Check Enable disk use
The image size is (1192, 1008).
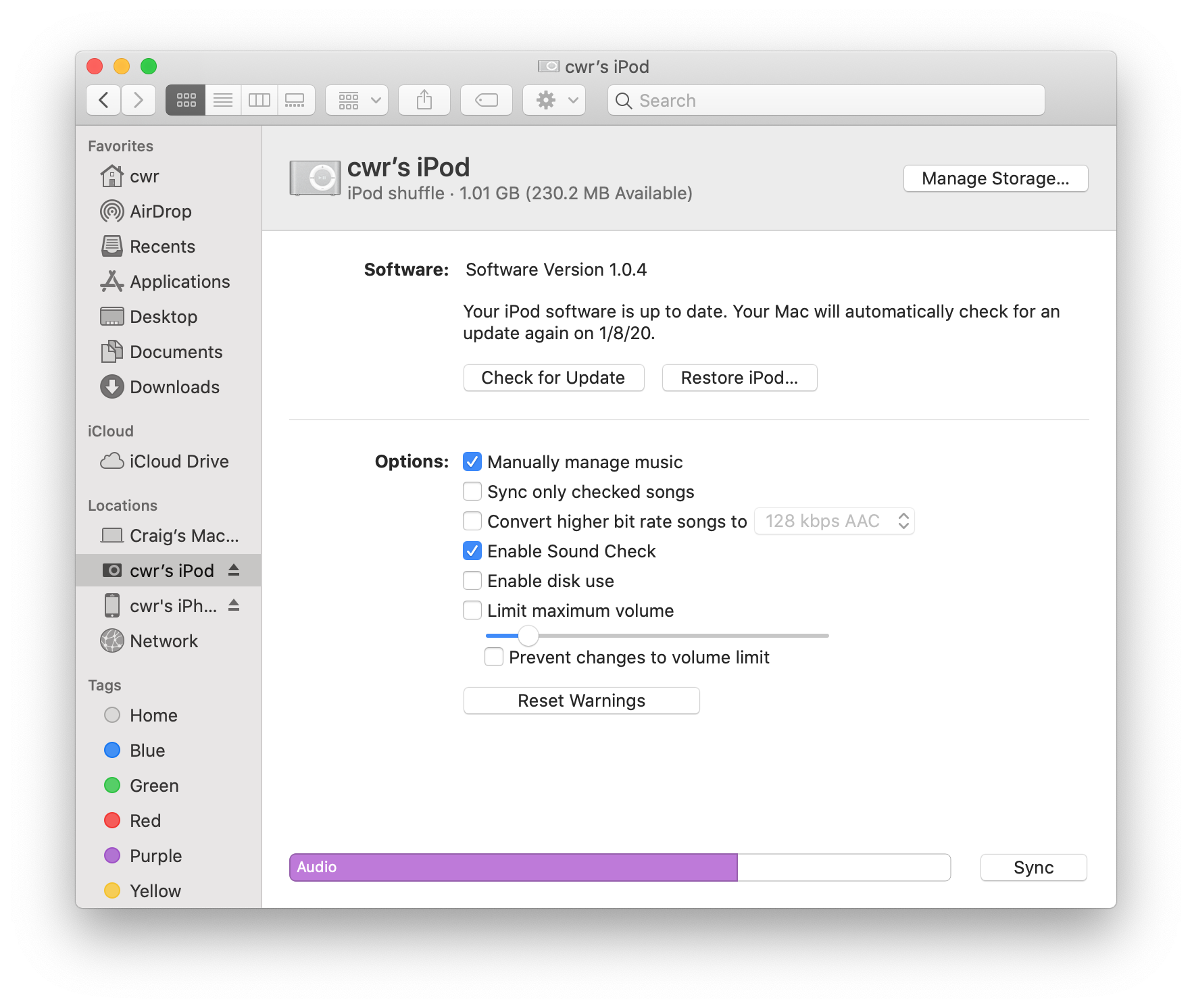(x=472, y=580)
